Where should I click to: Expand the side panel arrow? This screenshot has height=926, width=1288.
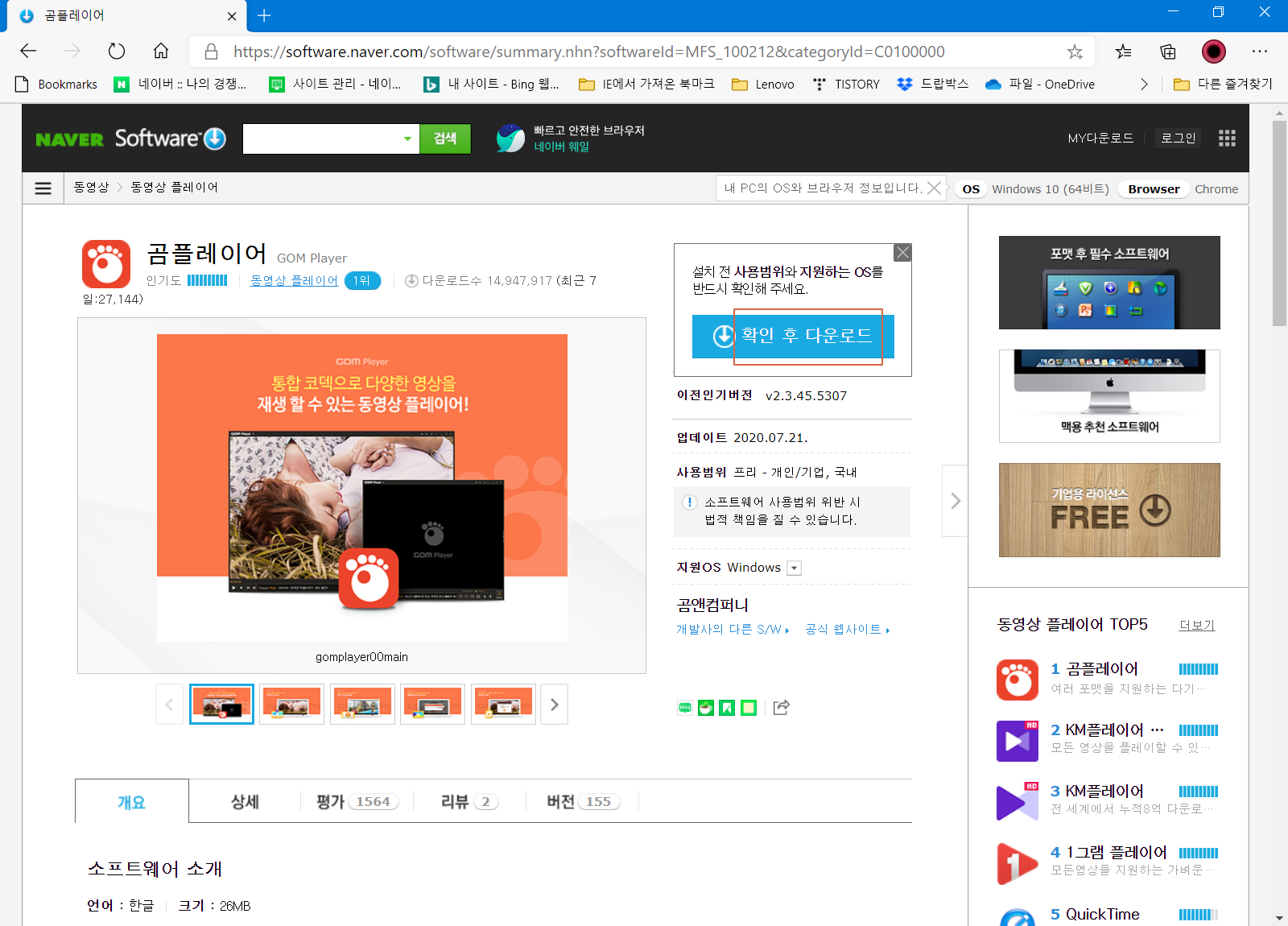(955, 501)
